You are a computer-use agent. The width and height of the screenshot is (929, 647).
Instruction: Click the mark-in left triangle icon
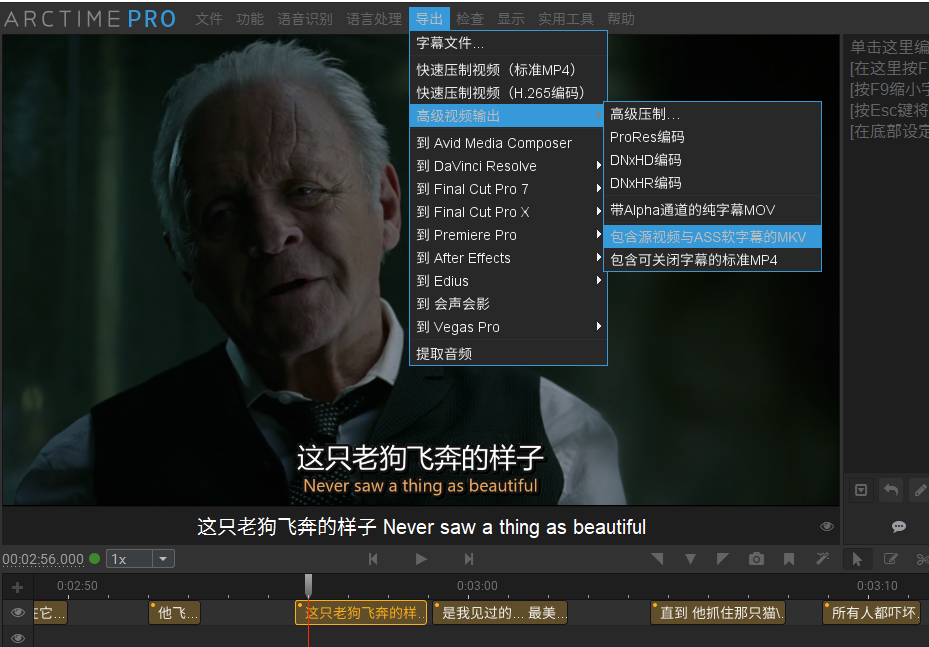pyautogui.click(x=657, y=559)
